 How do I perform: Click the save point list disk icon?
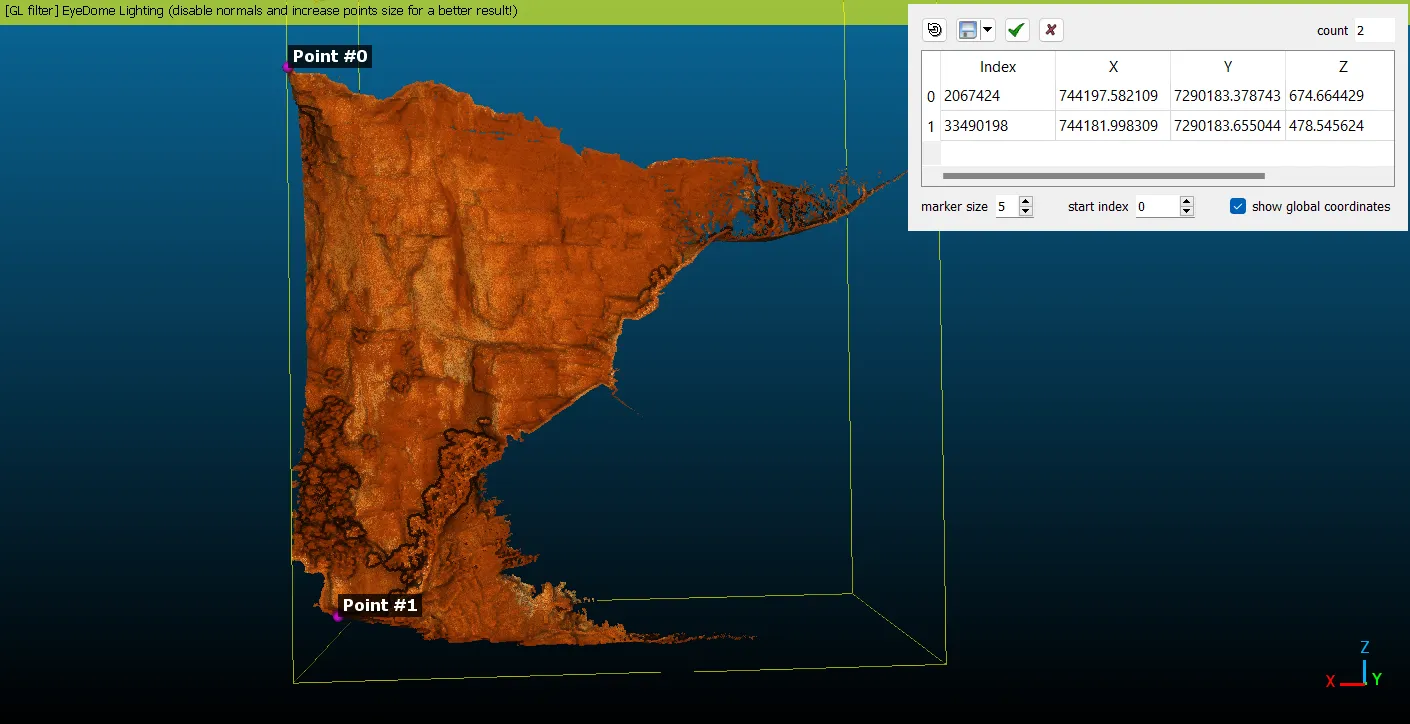pyautogui.click(x=967, y=30)
